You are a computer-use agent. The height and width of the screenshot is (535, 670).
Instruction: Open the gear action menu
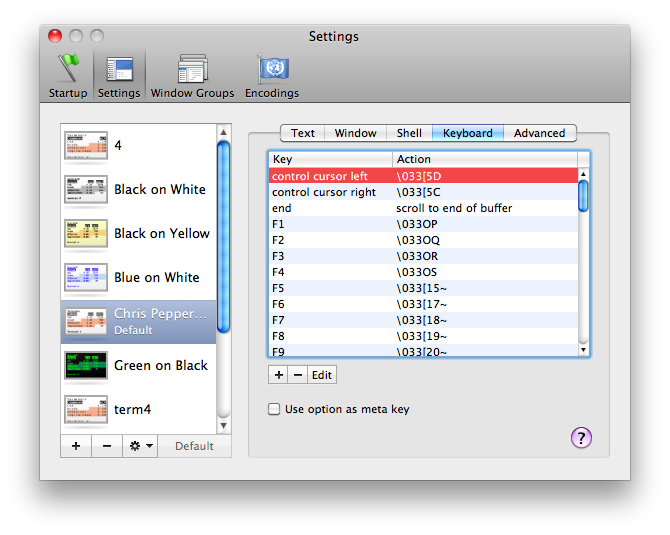point(140,446)
